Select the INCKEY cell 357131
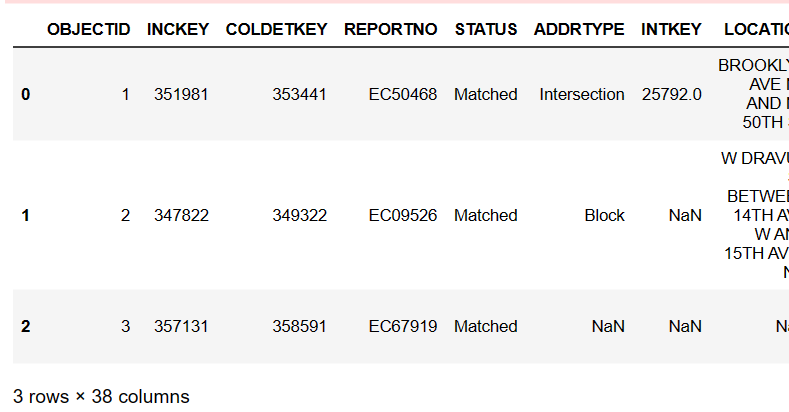 tap(181, 326)
